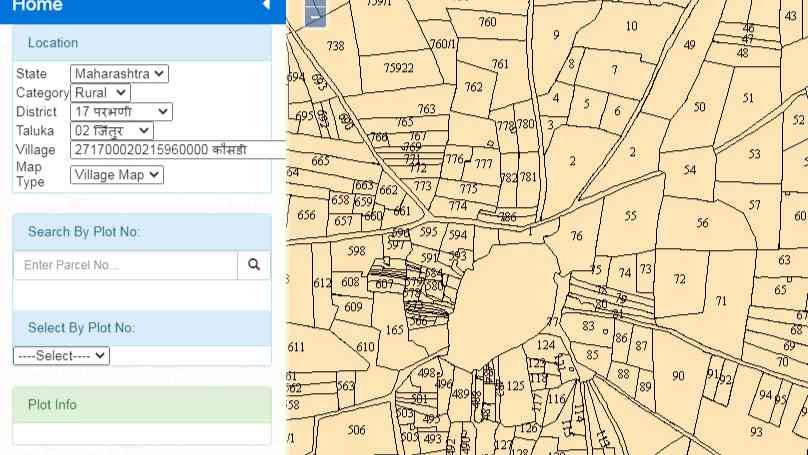Screen dimensions: 808x455
Task: Open the Select By Plot No dropdown
Action: tap(61, 356)
